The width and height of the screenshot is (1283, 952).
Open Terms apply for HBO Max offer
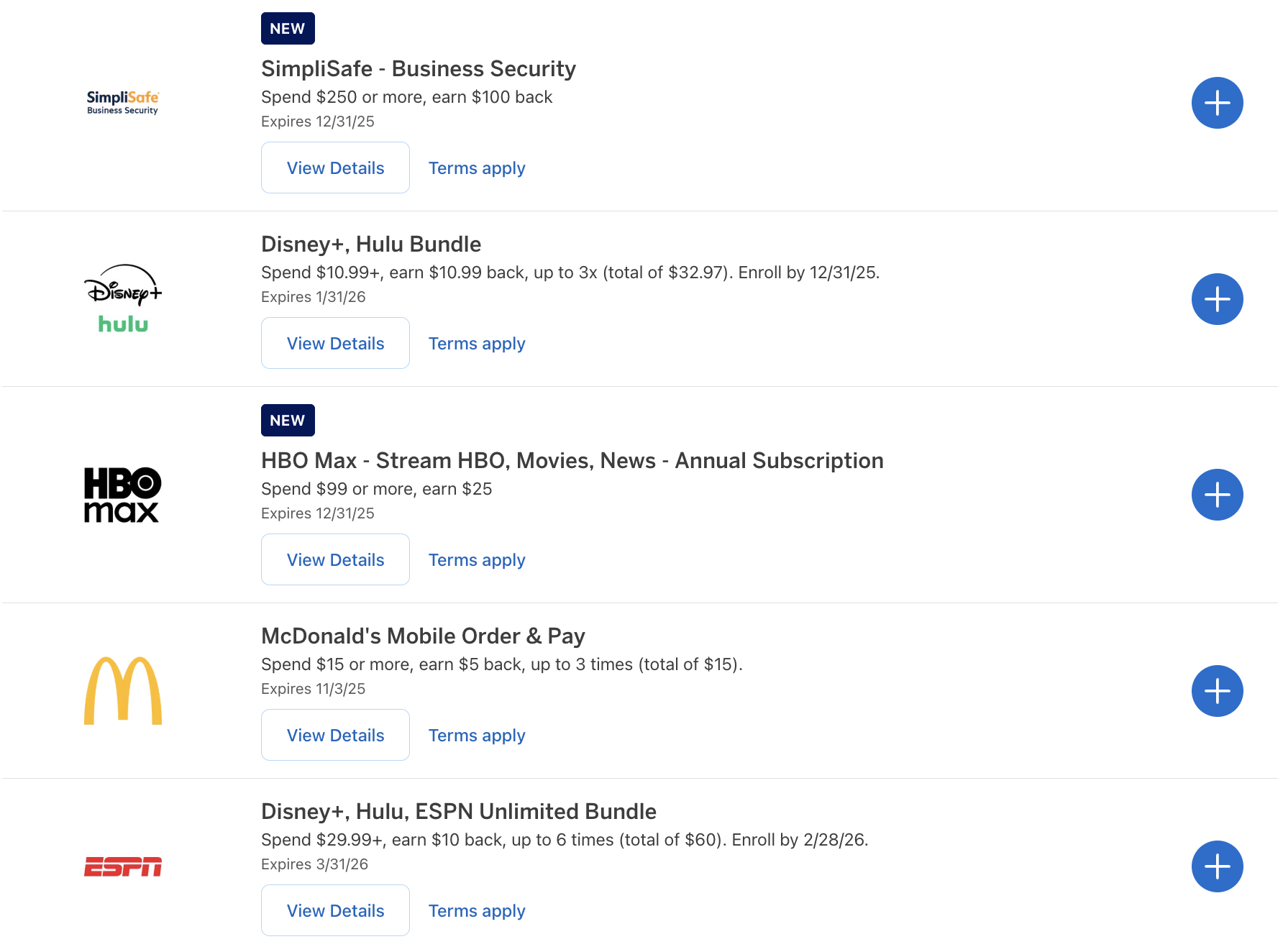pyautogui.click(x=477, y=560)
